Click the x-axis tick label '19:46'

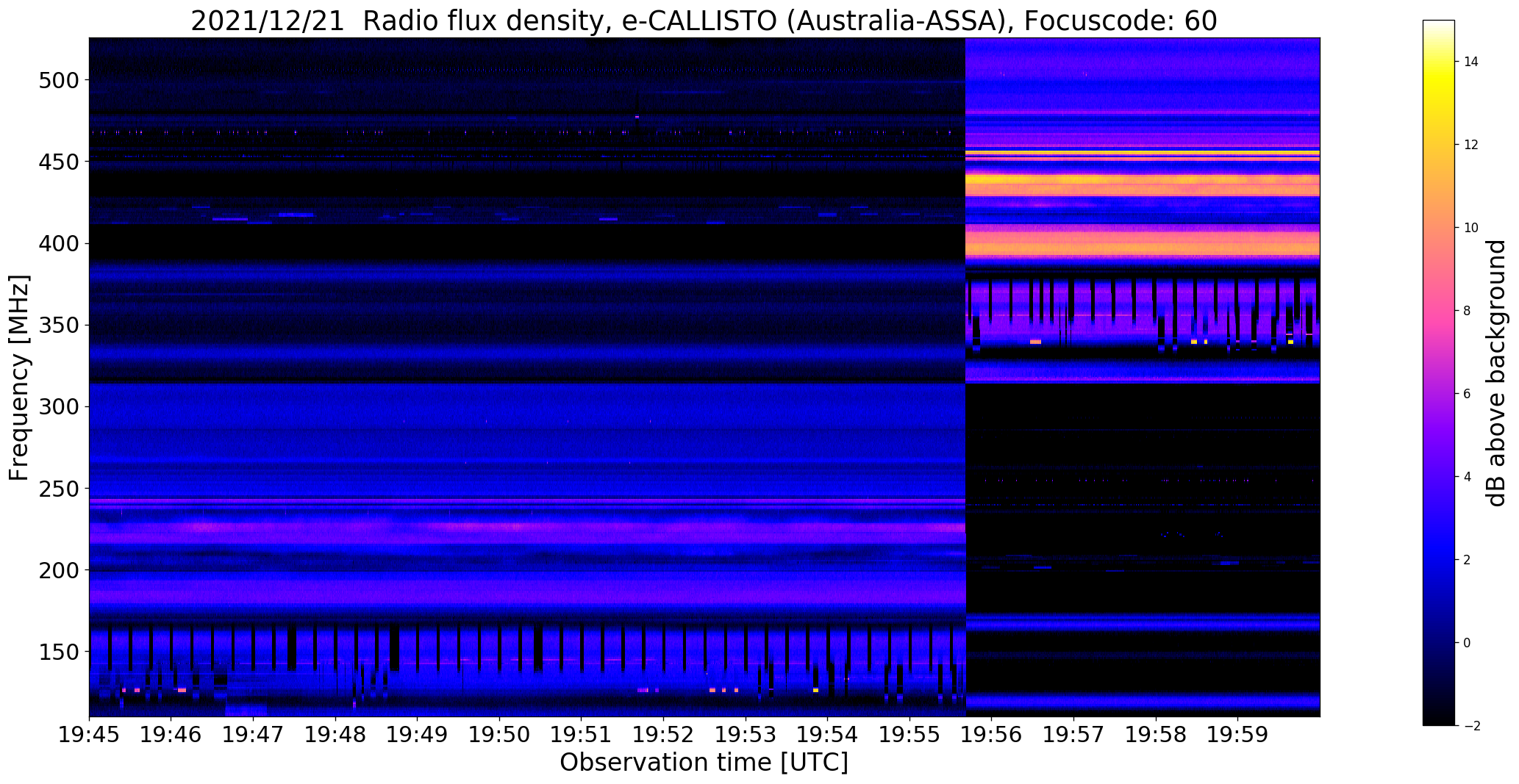(x=171, y=734)
